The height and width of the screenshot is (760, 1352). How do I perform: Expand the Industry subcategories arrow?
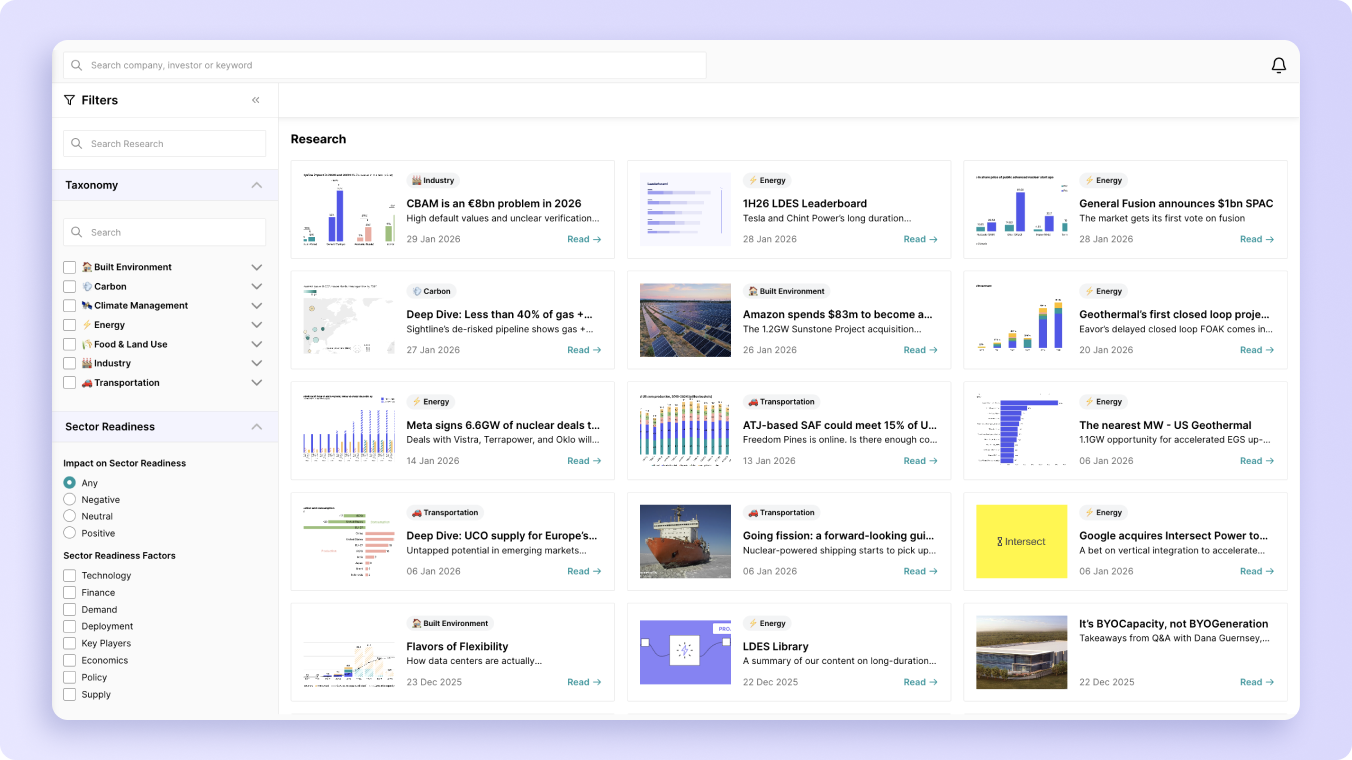point(257,364)
